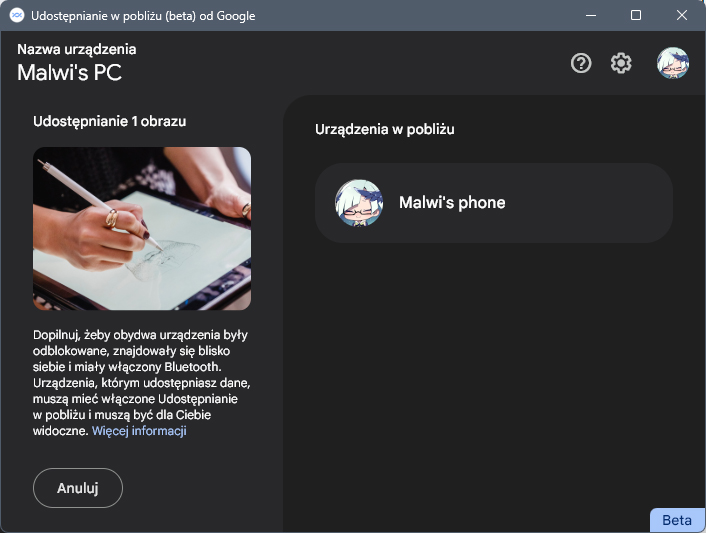Click the shared drawing tablet image preview
Viewport: 706px width, 533px height.
(x=142, y=229)
